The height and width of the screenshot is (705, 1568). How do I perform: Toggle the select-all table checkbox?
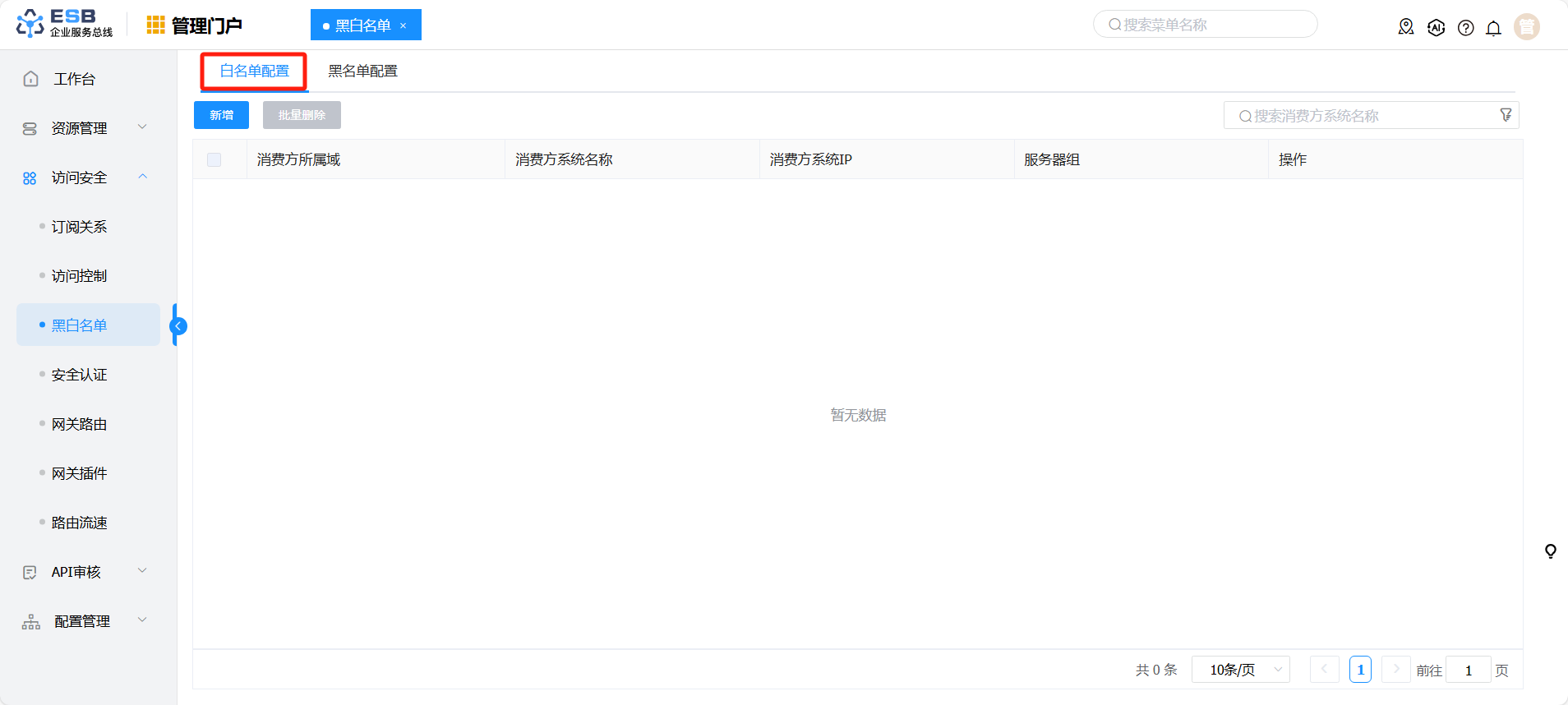(214, 160)
